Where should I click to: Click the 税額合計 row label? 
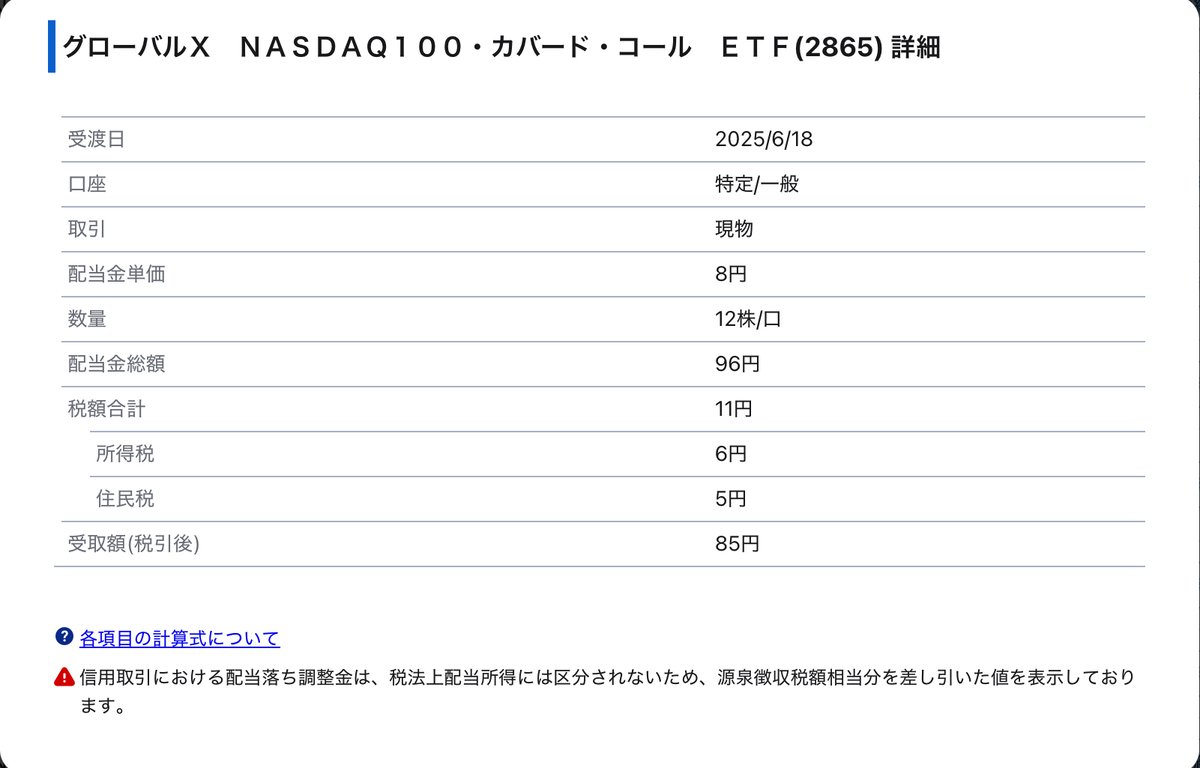[x=106, y=409]
